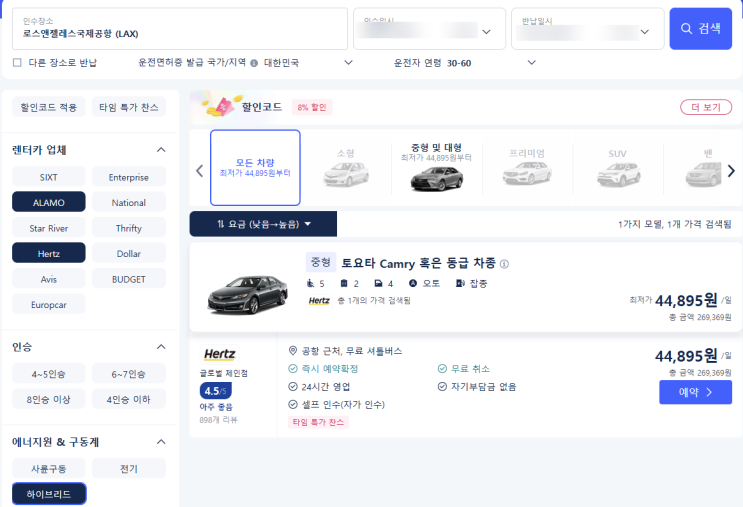Image resolution: width=743 pixels, height=507 pixels.
Task: Deselect the ALAMO company filter
Action: click(x=49, y=202)
